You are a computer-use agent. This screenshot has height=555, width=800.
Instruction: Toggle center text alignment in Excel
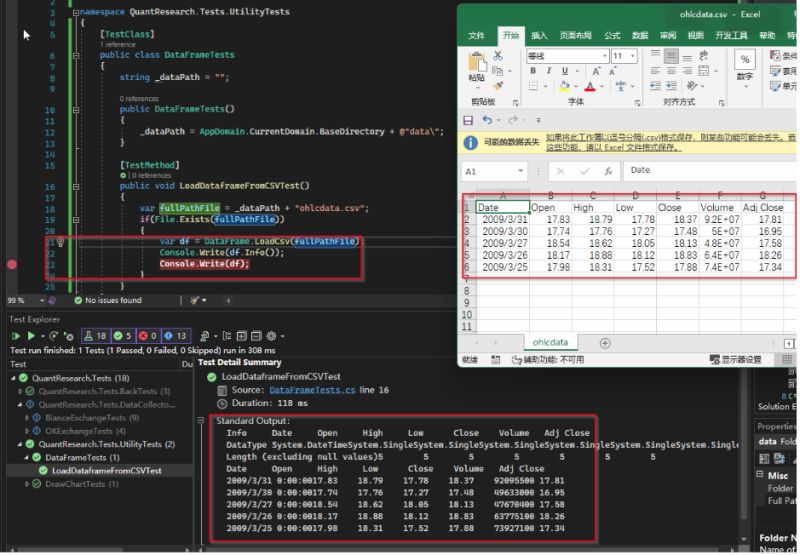pos(671,71)
